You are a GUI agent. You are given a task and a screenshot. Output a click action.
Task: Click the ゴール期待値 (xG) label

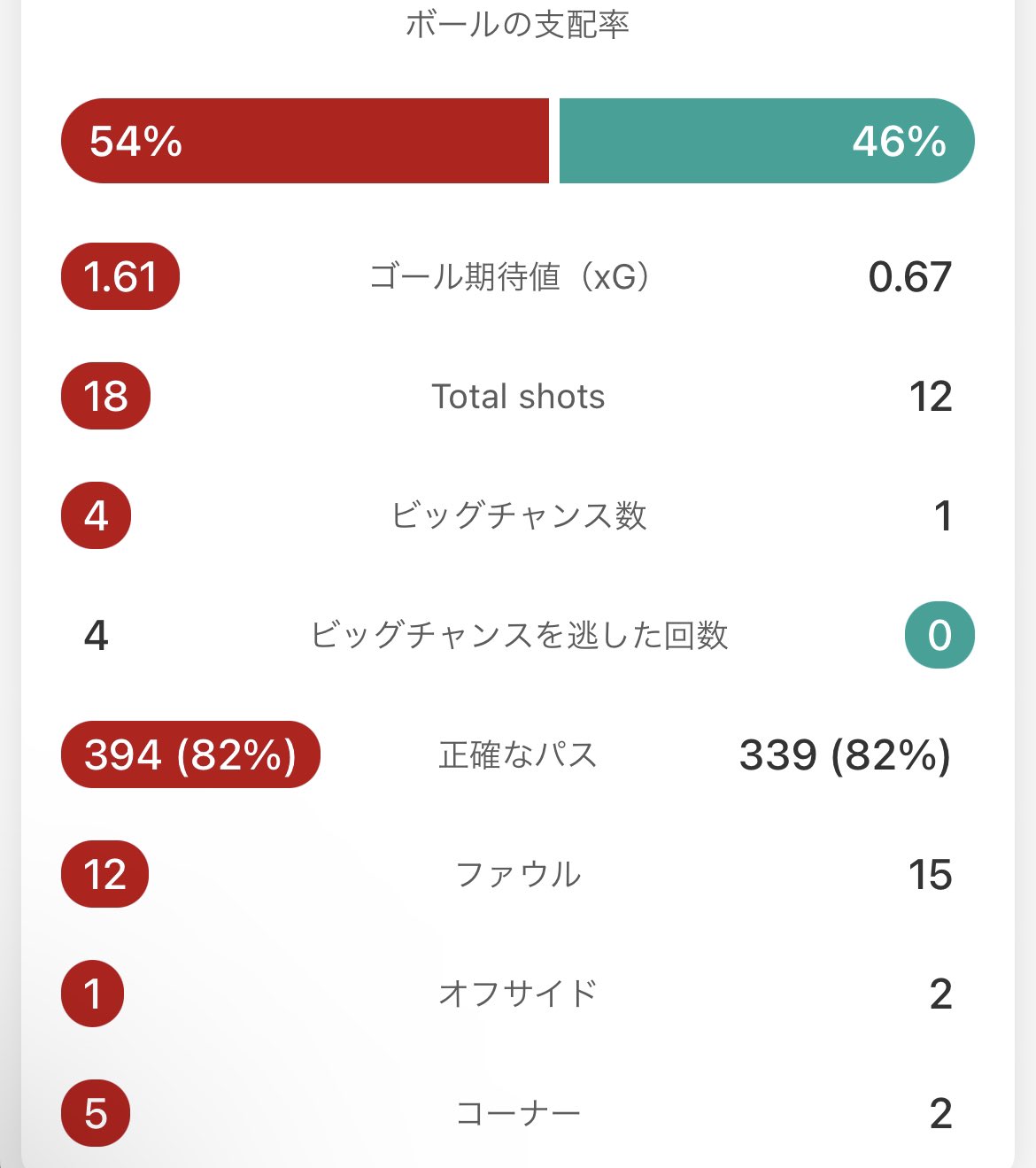tap(510, 277)
